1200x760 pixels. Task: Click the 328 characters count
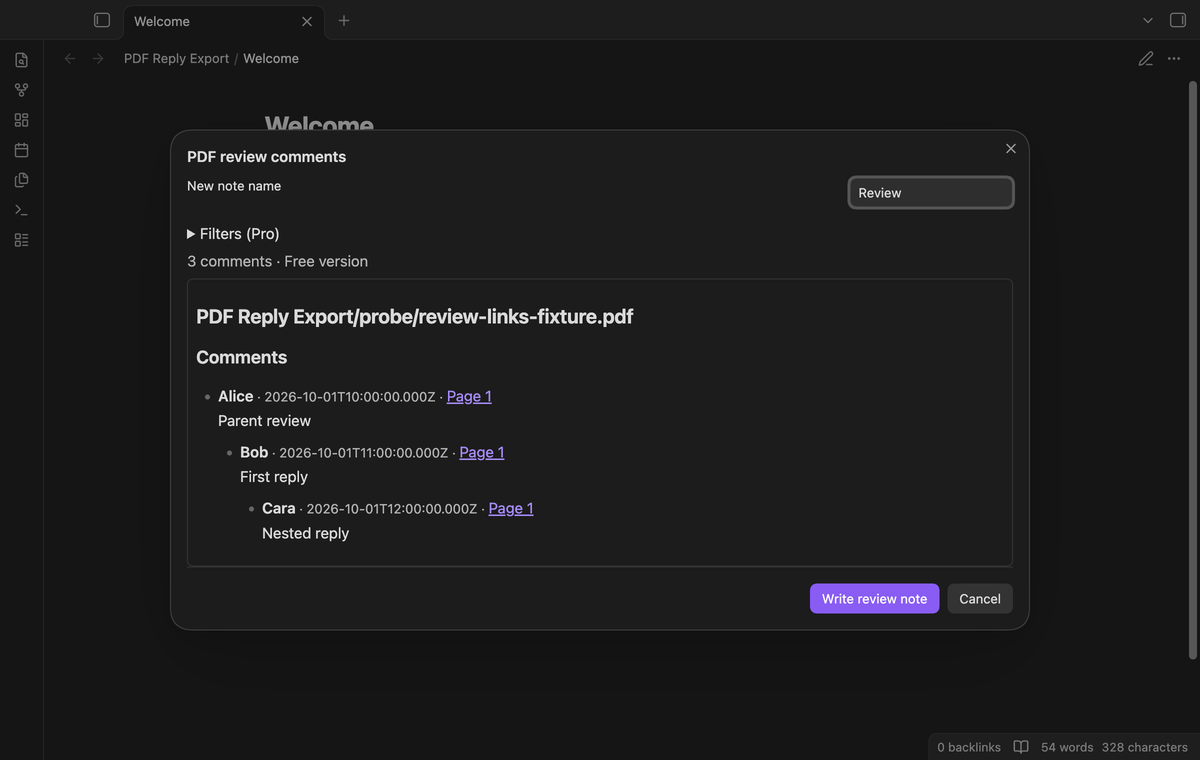click(1145, 747)
